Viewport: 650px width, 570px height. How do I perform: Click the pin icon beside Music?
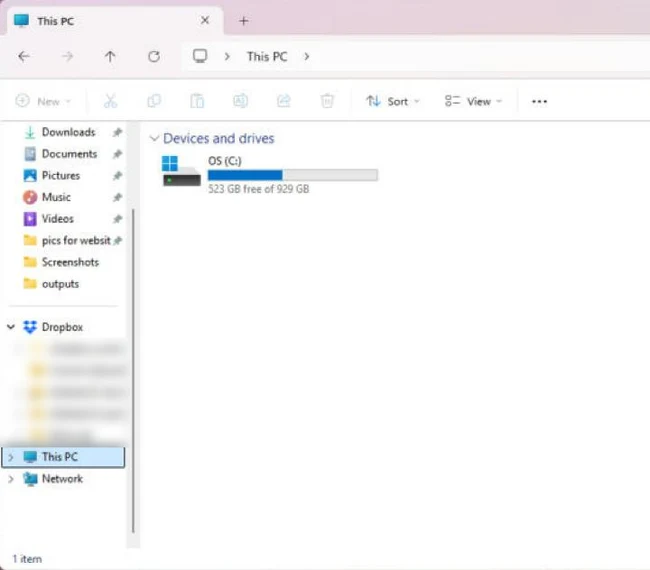(x=117, y=197)
